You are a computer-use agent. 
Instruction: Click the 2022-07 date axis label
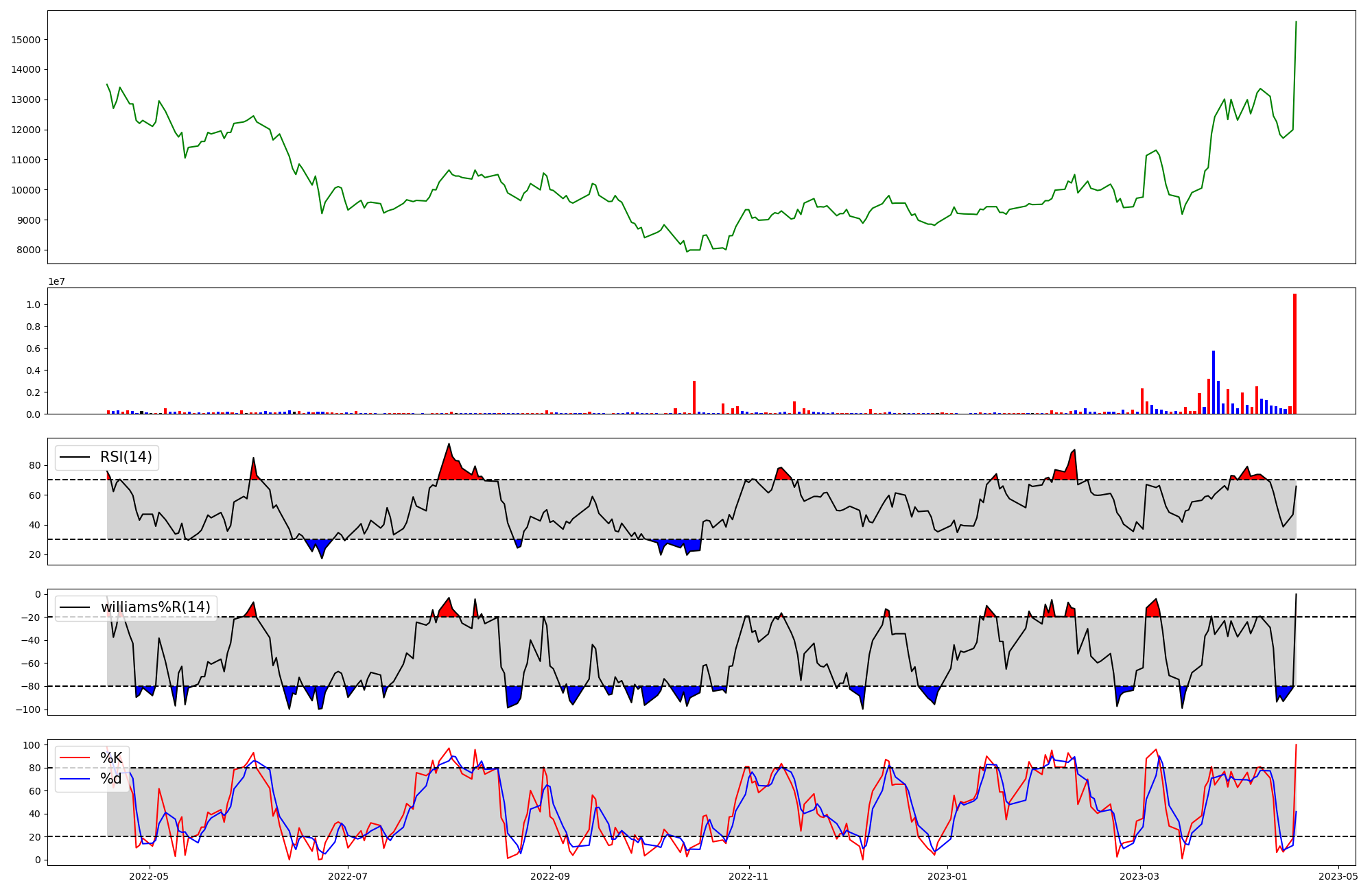click(x=348, y=876)
